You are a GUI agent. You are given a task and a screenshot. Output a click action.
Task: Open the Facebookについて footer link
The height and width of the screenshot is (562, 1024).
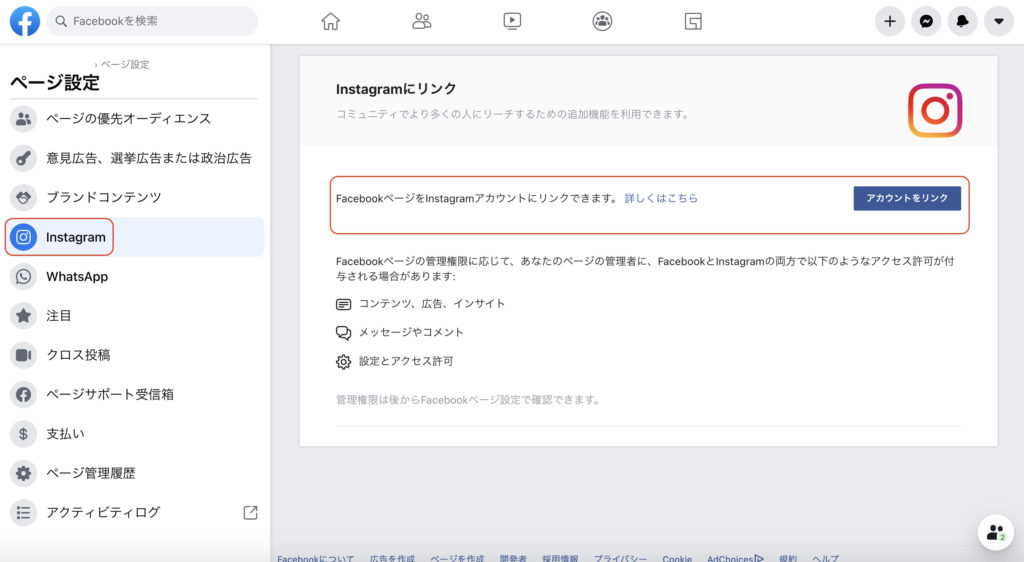click(x=315, y=558)
